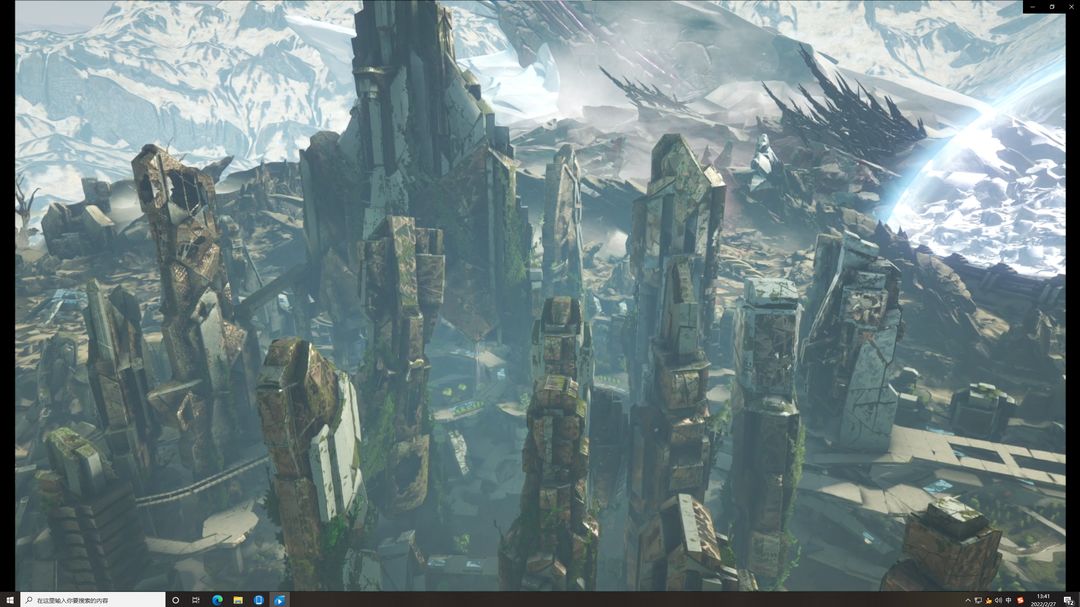
Task: Open the network status tray icon
Action: (x=978, y=600)
